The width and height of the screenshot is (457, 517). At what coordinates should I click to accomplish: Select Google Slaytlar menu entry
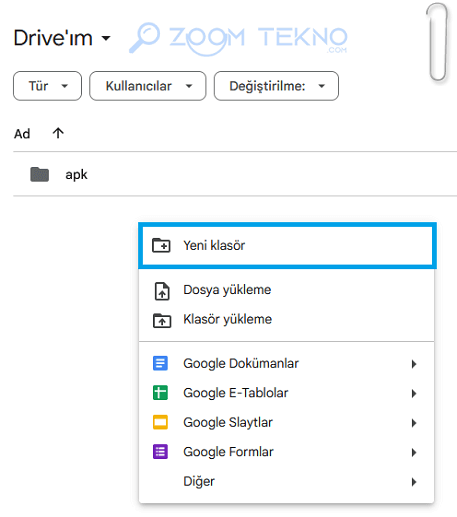[x=287, y=422]
